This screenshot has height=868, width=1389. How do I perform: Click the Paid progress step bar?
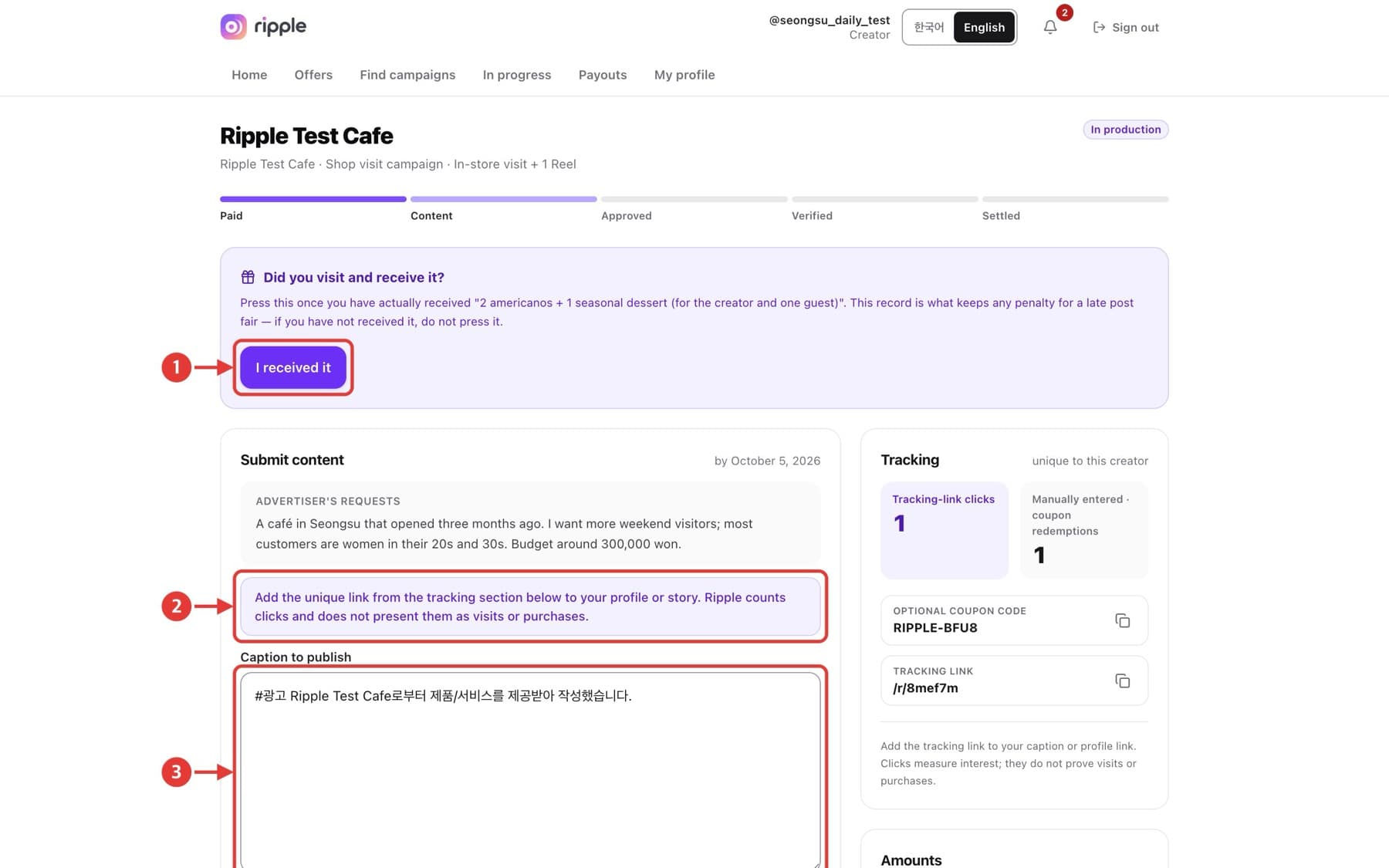(x=313, y=199)
